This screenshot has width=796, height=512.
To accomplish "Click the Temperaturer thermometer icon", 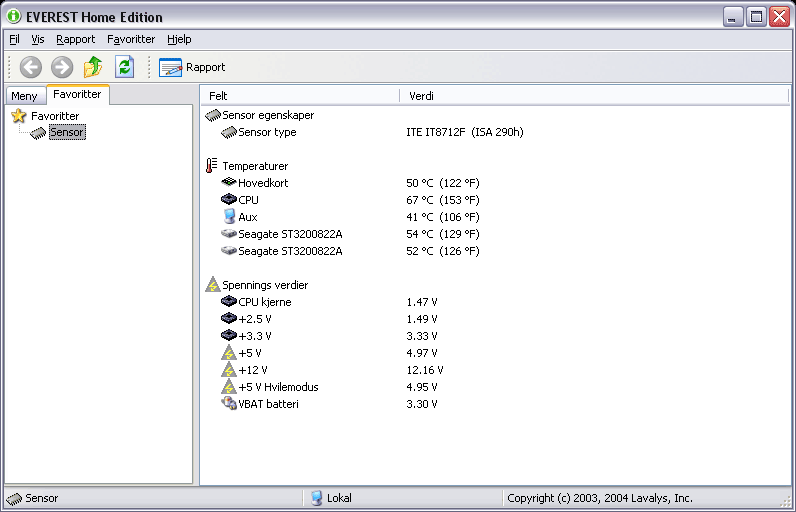I will [212, 166].
